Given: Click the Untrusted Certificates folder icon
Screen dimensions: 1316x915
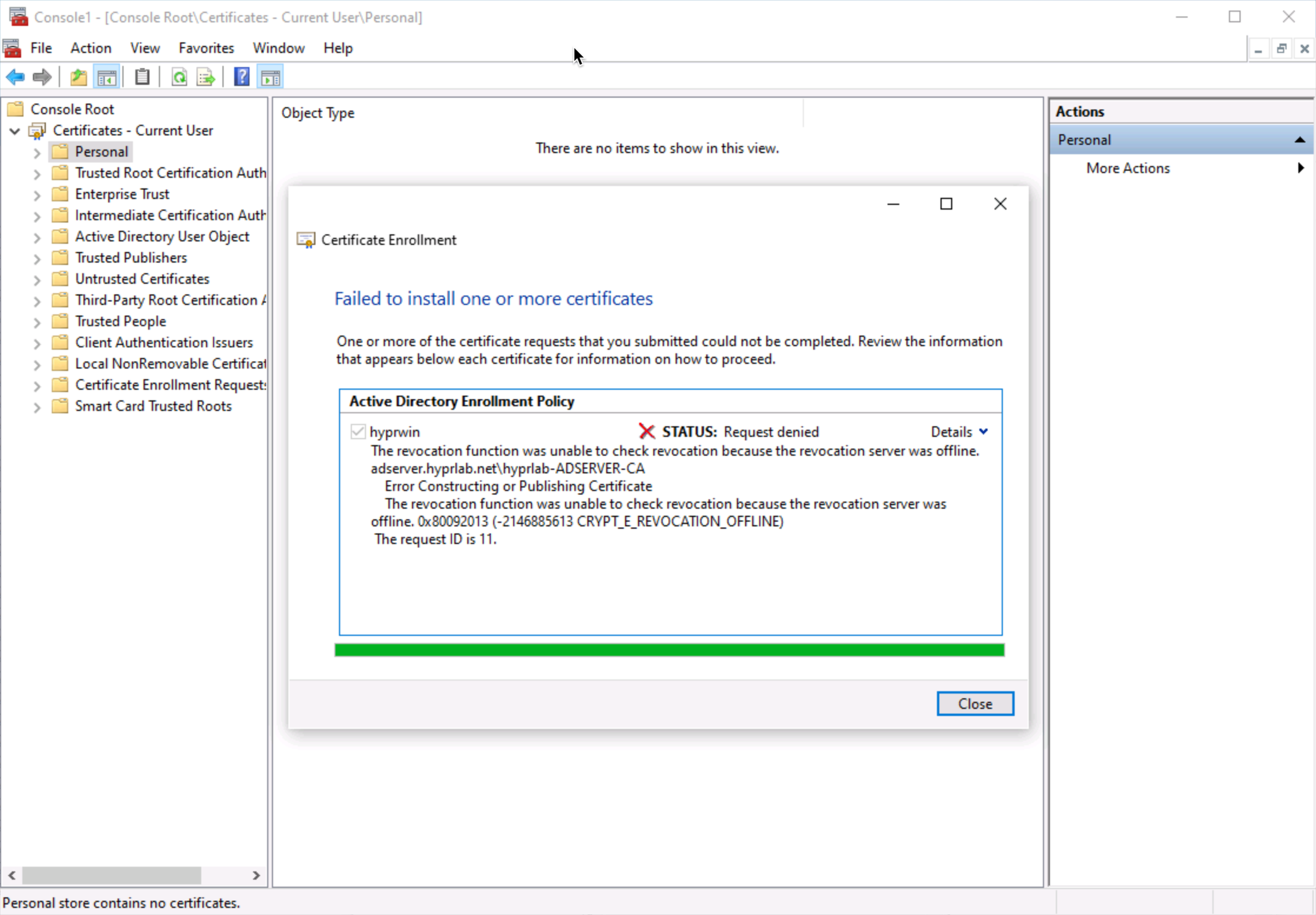Looking at the screenshot, I should (60, 279).
